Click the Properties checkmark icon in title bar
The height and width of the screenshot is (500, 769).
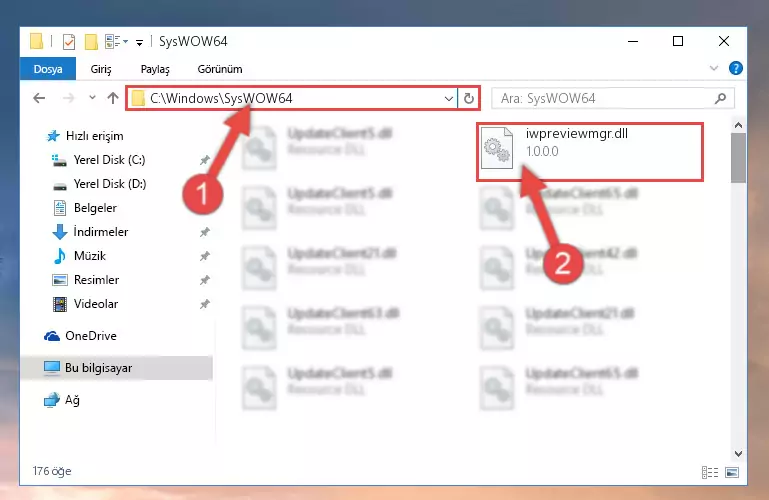point(69,42)
